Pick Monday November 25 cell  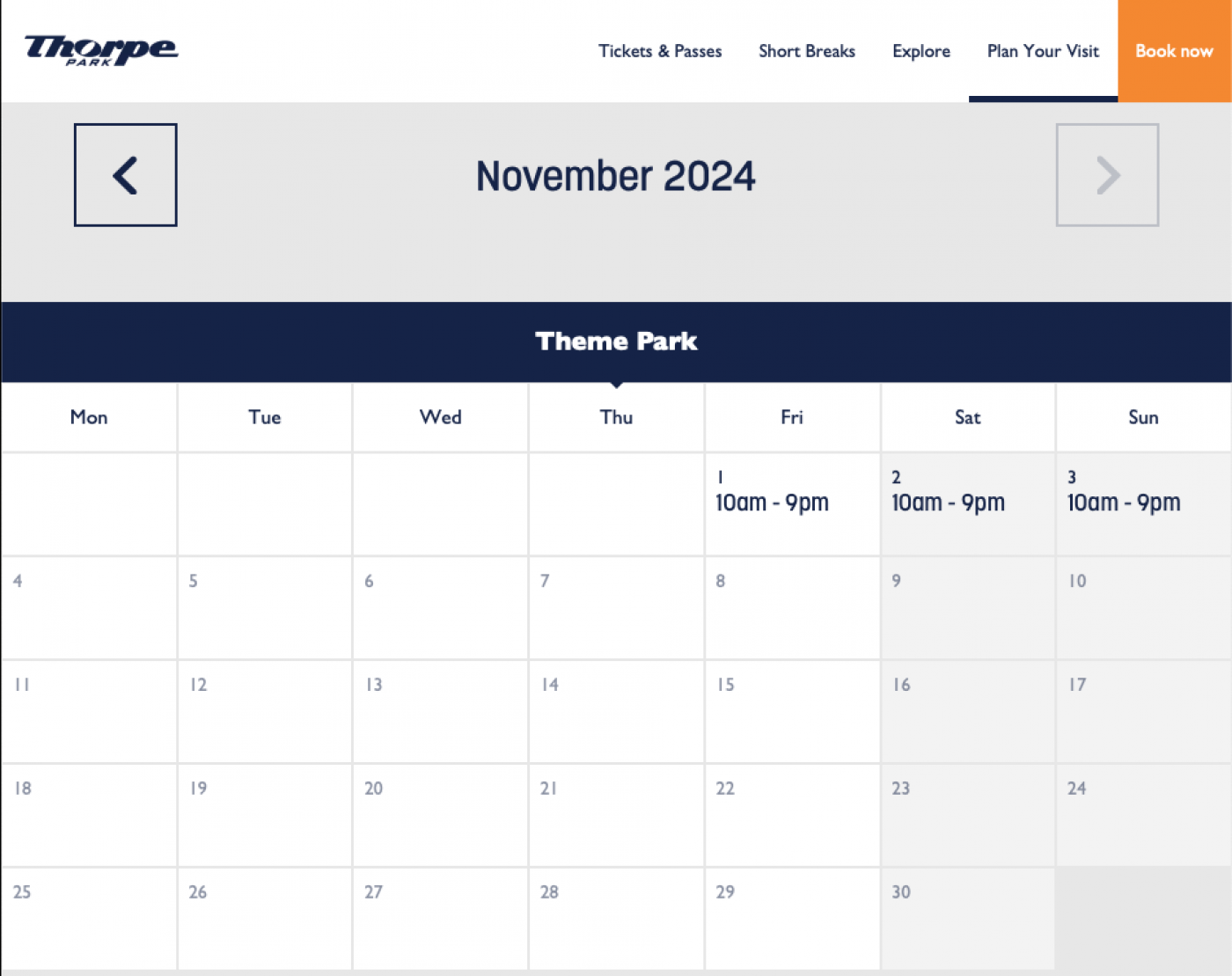click(x=89, y=918)
